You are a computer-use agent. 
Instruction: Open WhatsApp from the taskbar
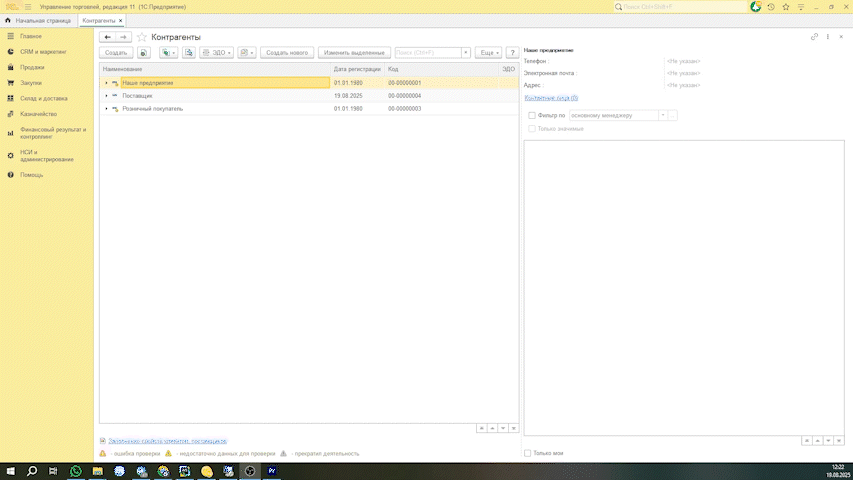[76, 471]
